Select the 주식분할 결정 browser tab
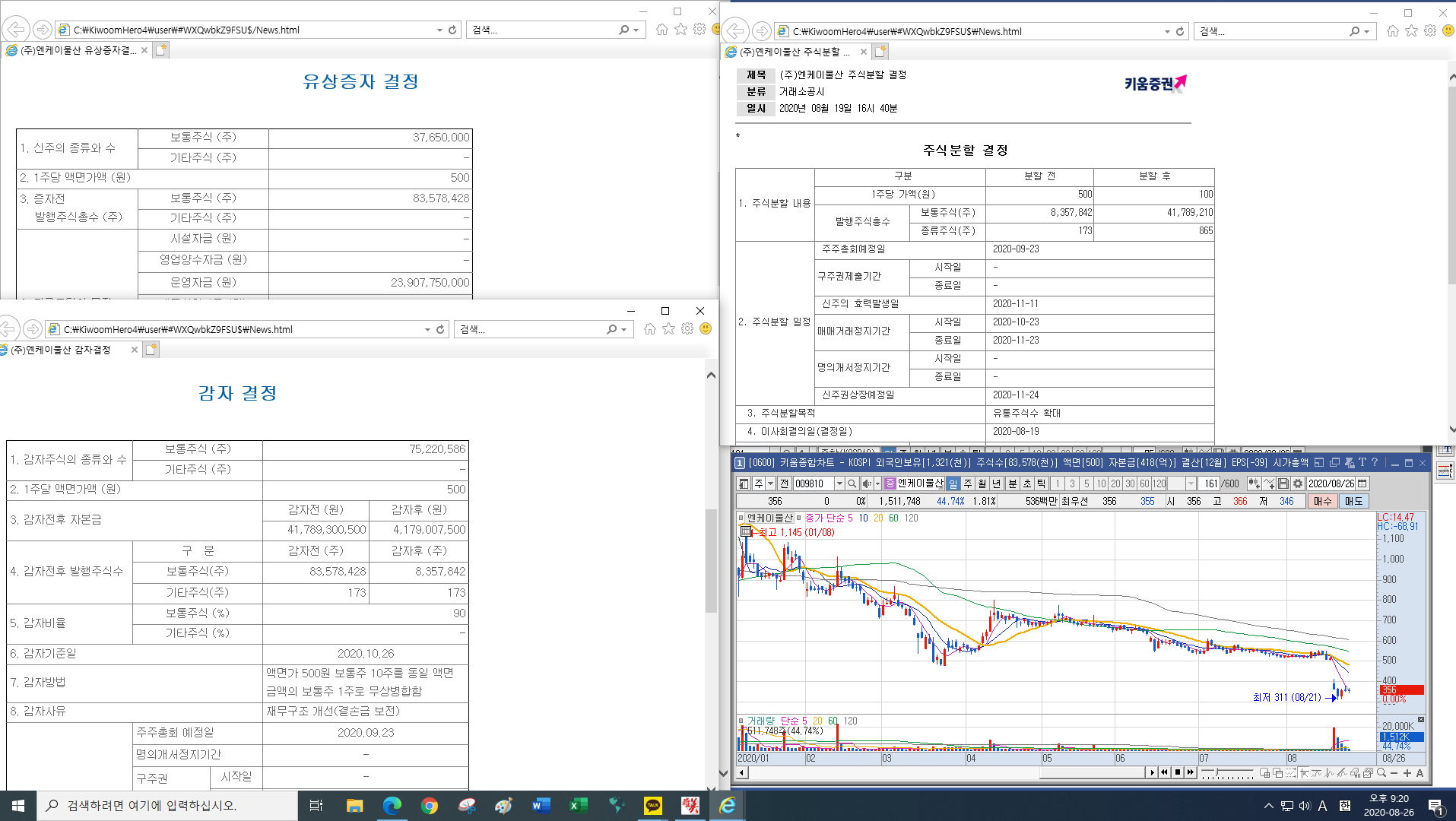Viewport: 1456px width, 821px height. click(796, 52)
